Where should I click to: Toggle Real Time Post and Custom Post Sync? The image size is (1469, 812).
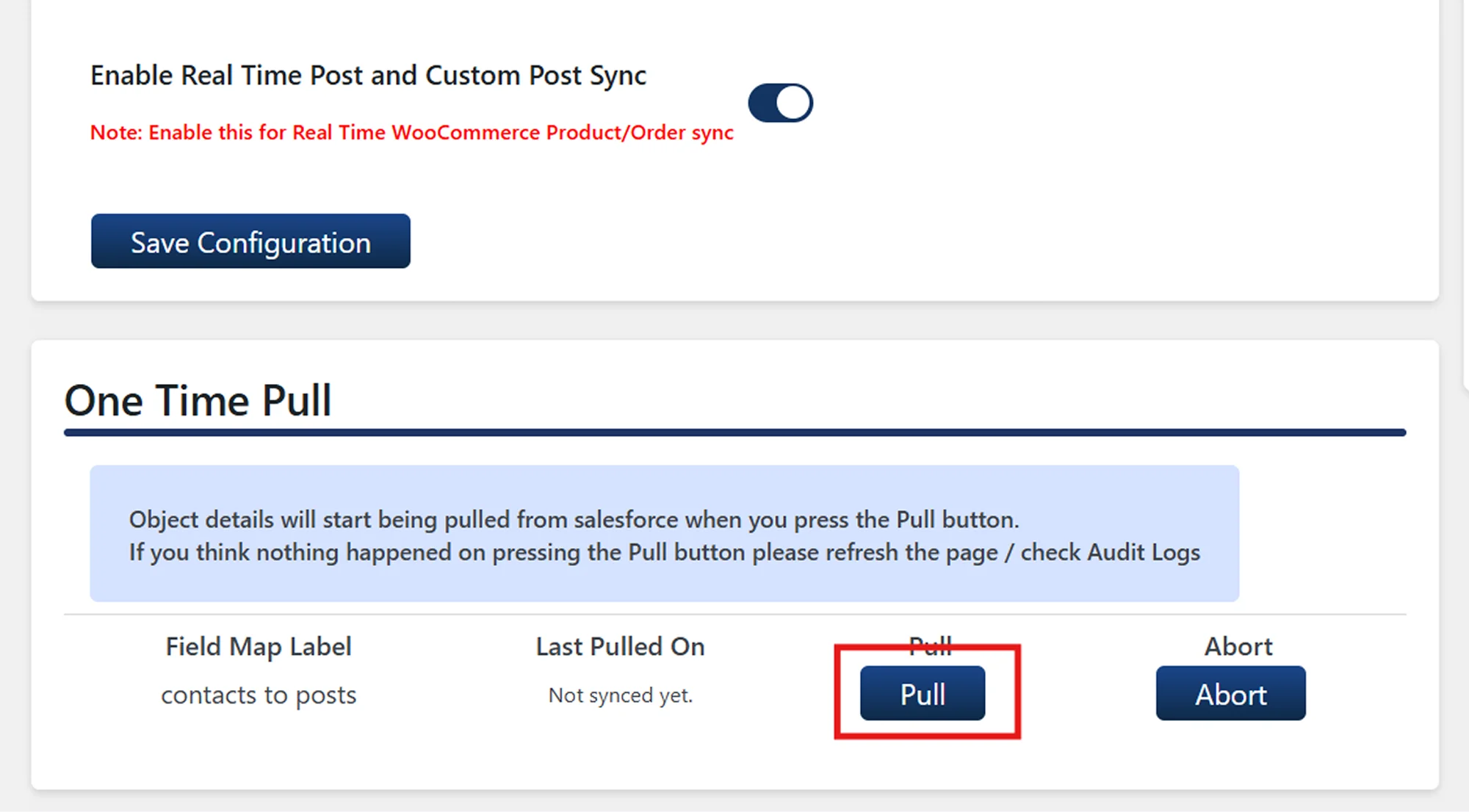click(779, 103)
